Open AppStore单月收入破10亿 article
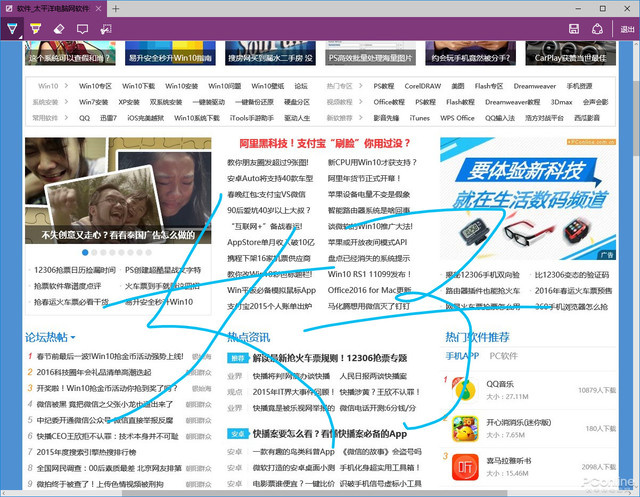The image size is (640, 497). click(271, 242)
